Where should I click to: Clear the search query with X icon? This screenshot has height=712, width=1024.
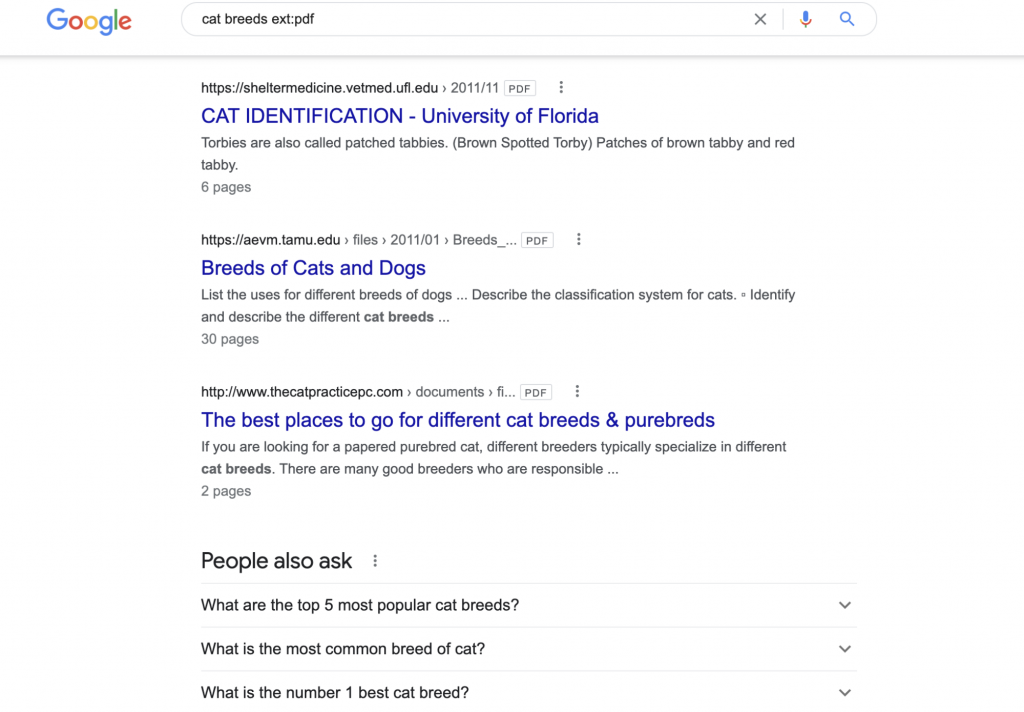[x=760, y=20]
